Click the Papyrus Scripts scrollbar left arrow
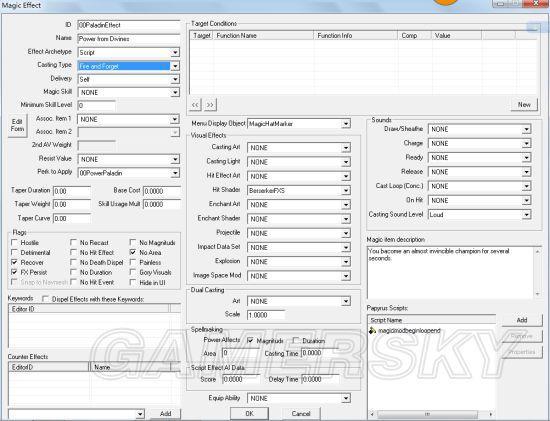550x421 pixels. point(372,414)
